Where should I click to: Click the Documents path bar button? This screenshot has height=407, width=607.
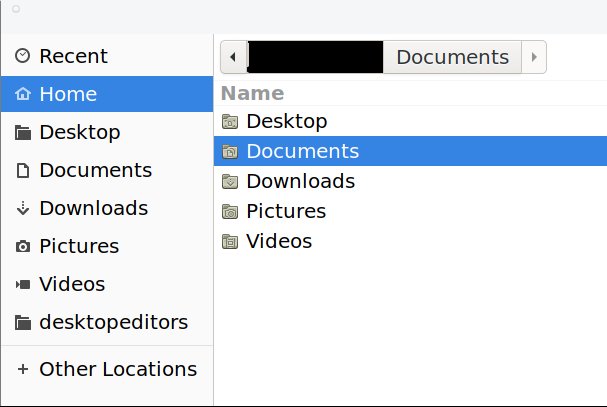tap(452, 57)
